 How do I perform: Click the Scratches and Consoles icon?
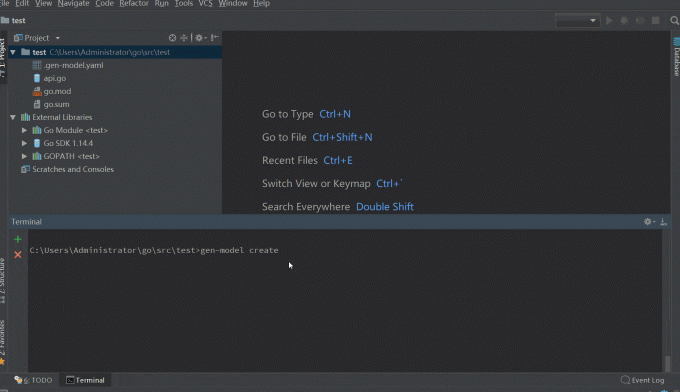(26, 169)
